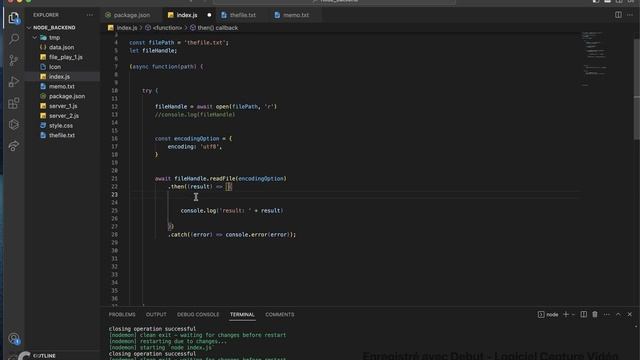Open the Run and Debug view
640x360 pixels.
(x=14, y=82)
